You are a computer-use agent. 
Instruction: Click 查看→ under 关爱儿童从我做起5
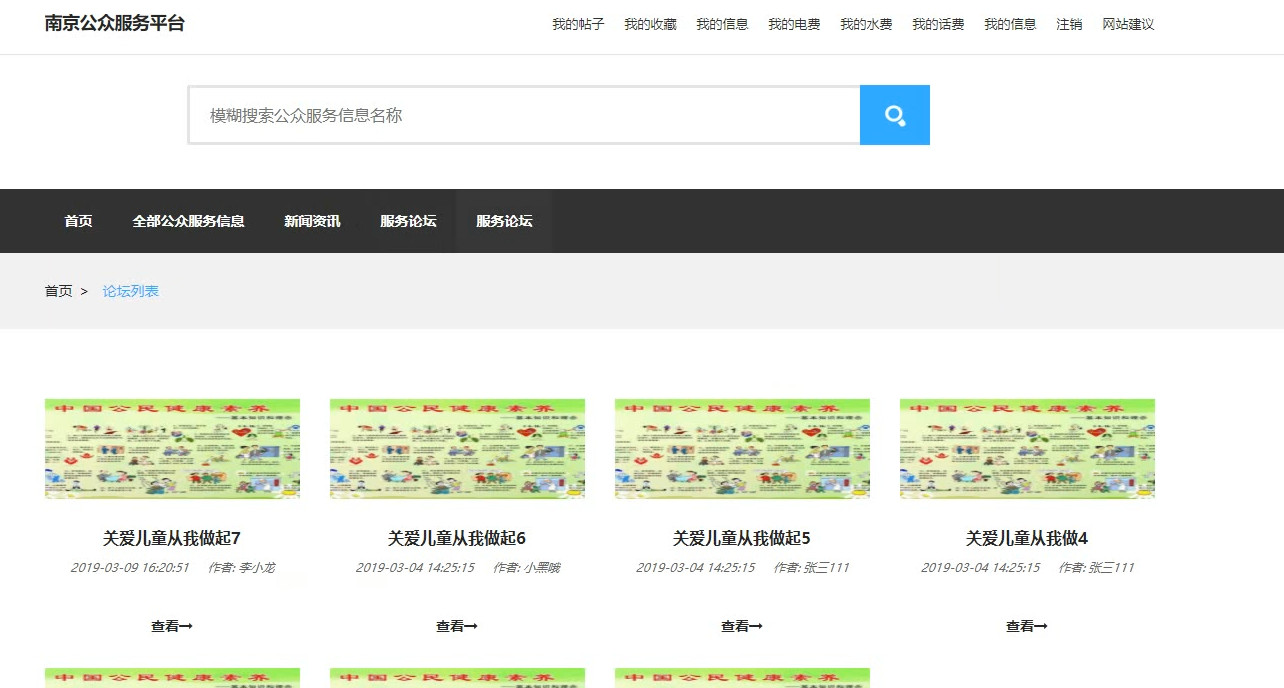pos(742,626)
